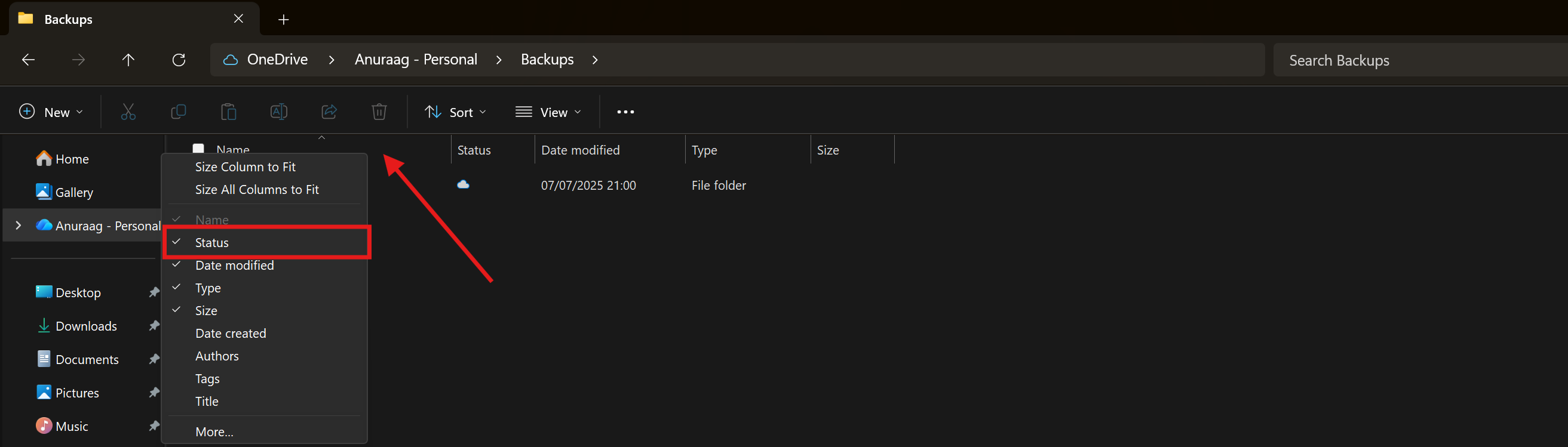
Task: Open the View dropdown
Action: click(548, 112)
